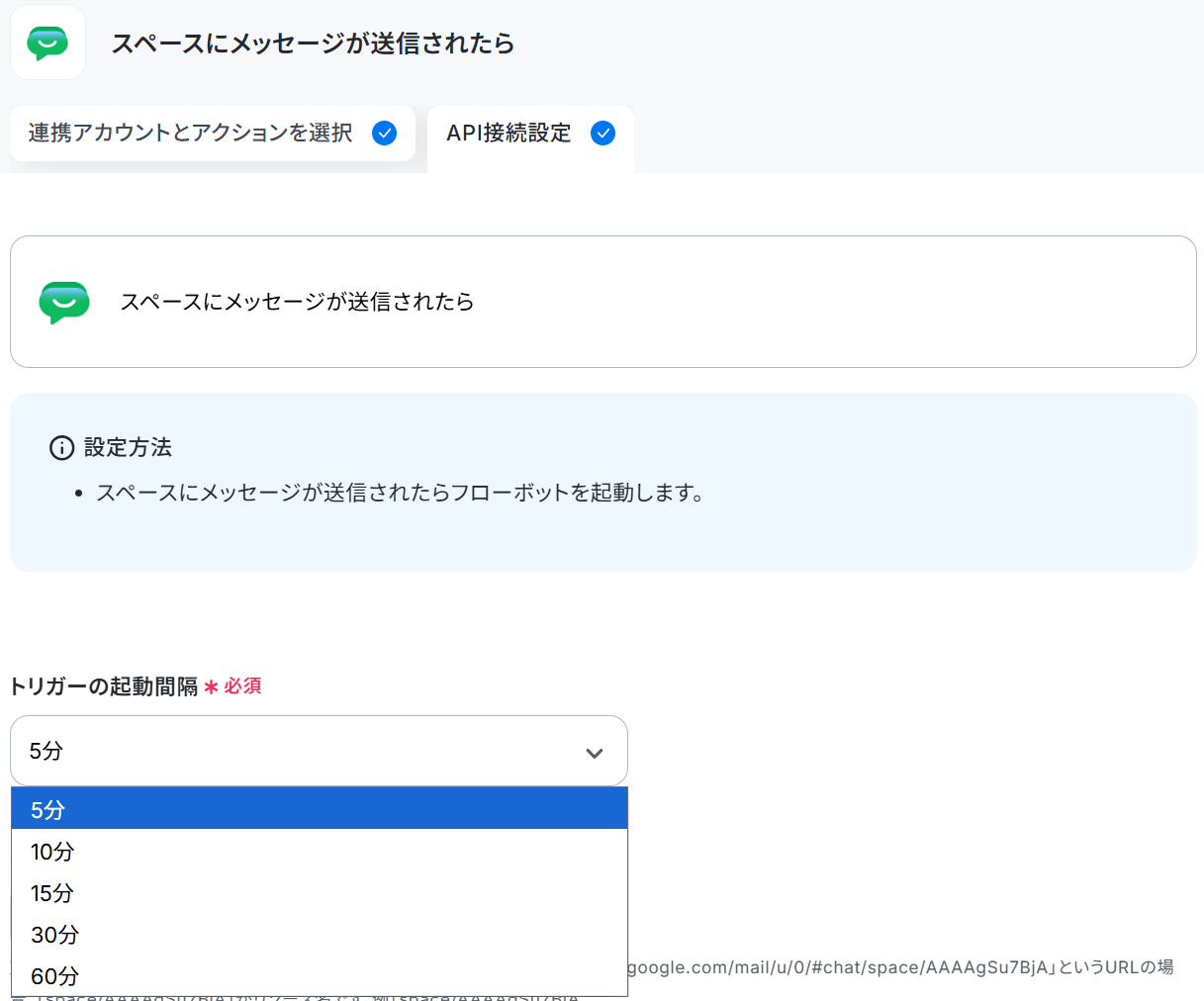
Task: Pick the 60分 interval option
Action: point(320,975)
